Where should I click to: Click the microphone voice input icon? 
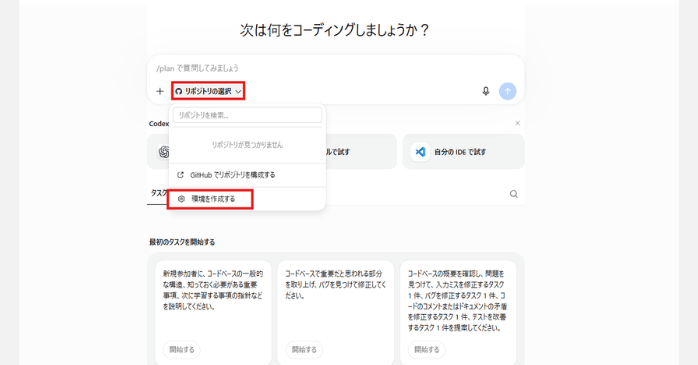point(486,91)
